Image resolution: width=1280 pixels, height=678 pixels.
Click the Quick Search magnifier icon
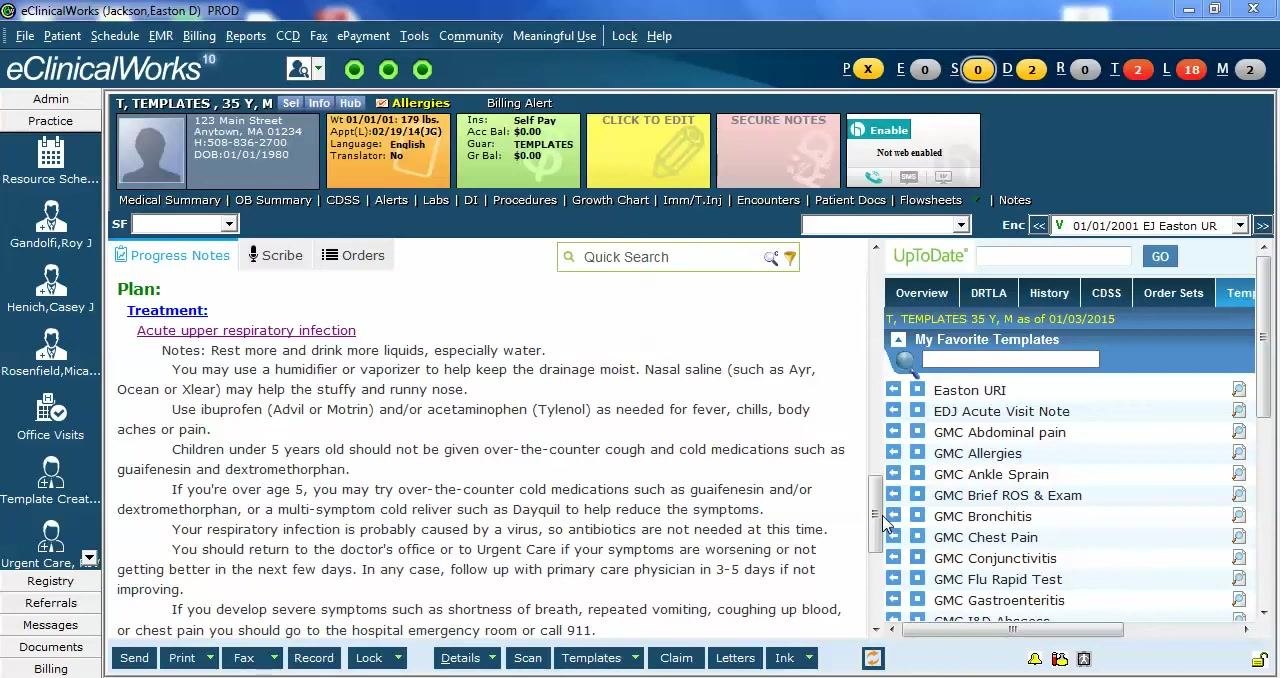click(771, 258)
